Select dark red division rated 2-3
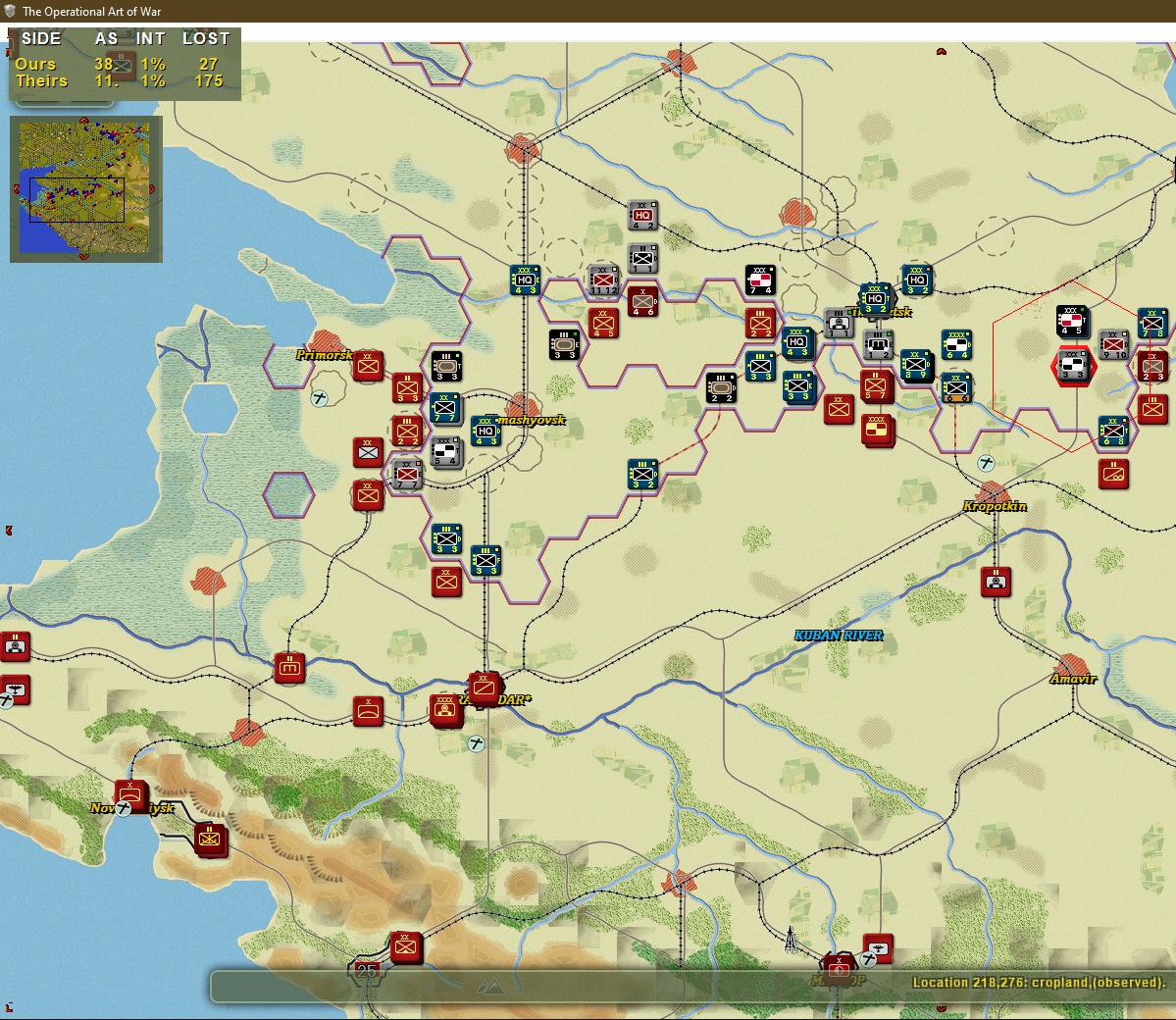This screenshot has width=1176, height=1020. [1152, 366]
